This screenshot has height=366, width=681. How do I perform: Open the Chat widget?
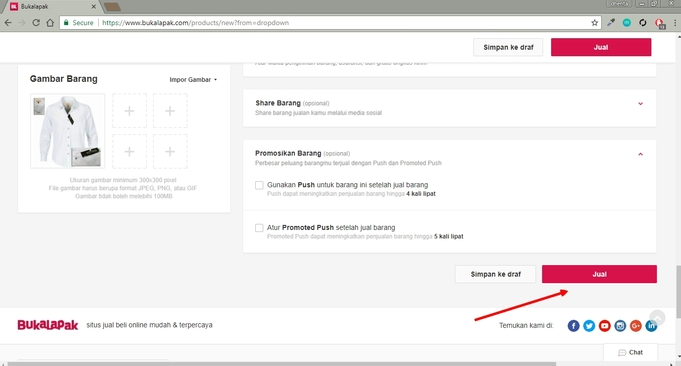tap(631, 352)
